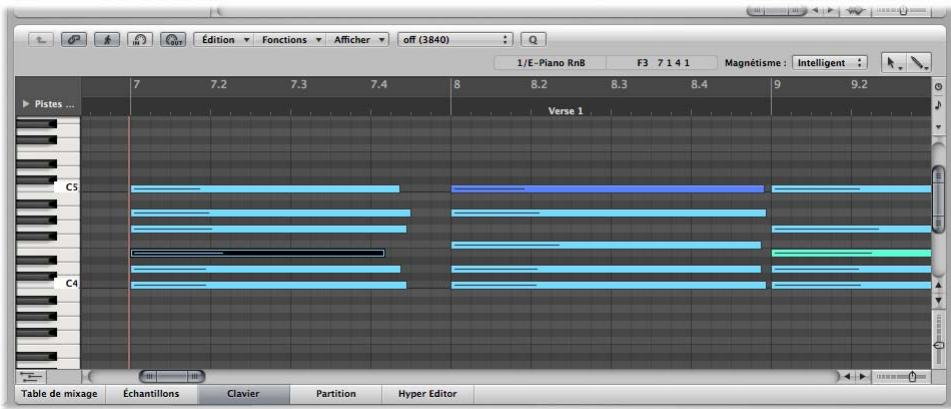This screenshot has width=951, height=409.
Task: Click bar 7 in the ruler
Action: [136, 84]
